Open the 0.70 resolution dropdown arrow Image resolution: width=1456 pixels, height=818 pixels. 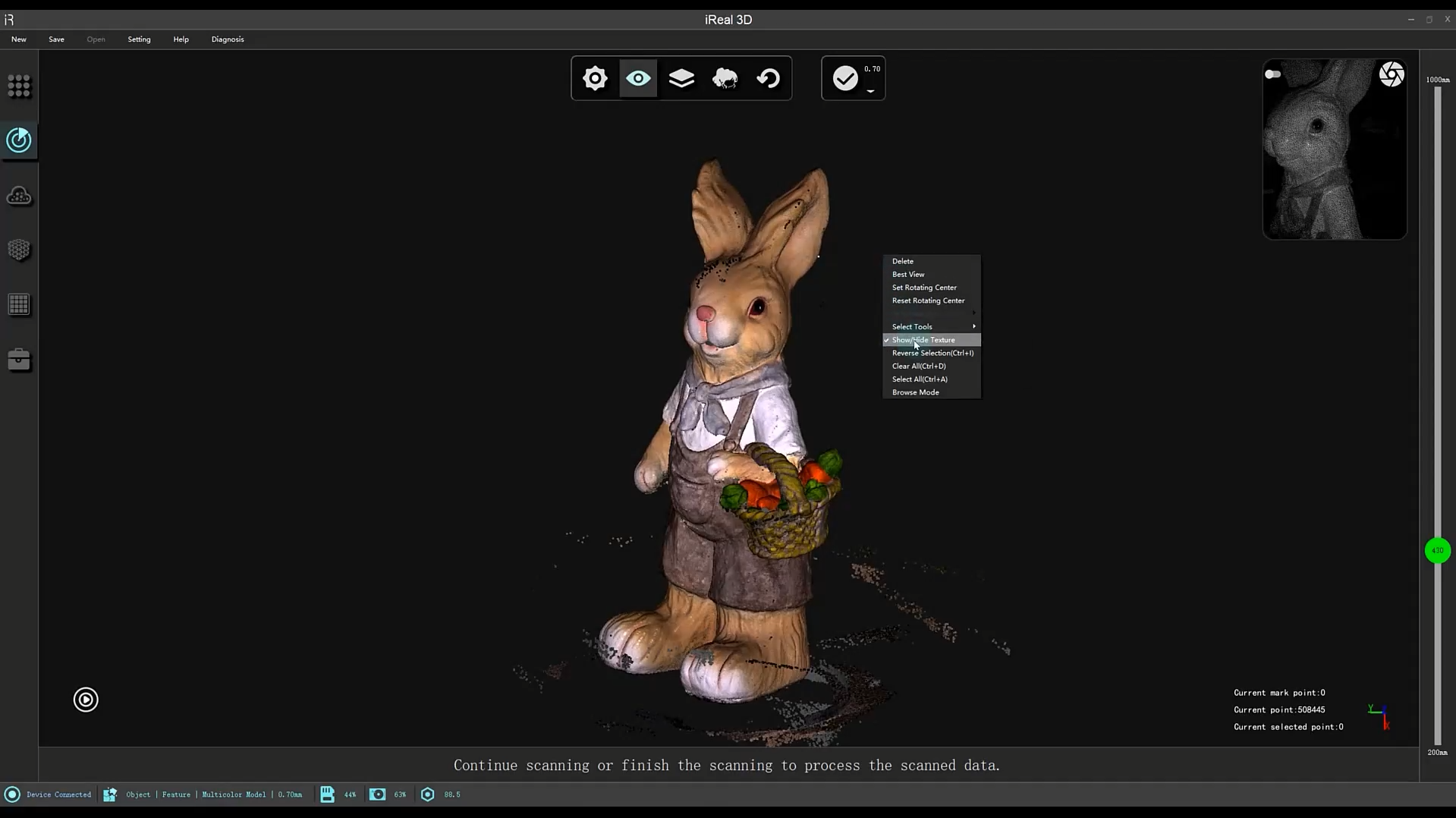[x=871, y=91]
